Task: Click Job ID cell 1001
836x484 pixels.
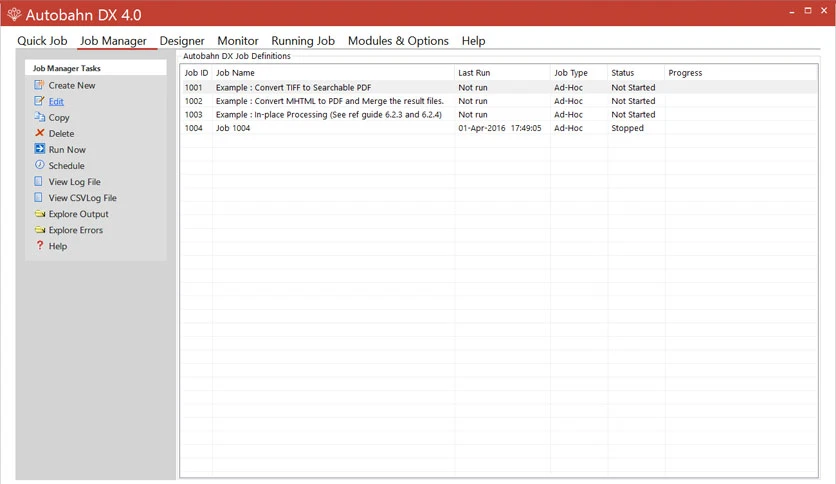Action: tap(194, 87)
